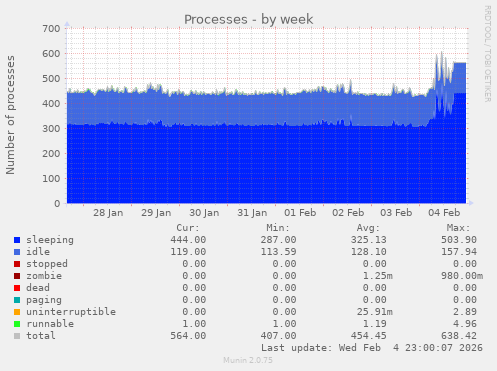Click the 'uninterruptible' legend label
This screenshot has height=371, width=497.
coord(71,312)
